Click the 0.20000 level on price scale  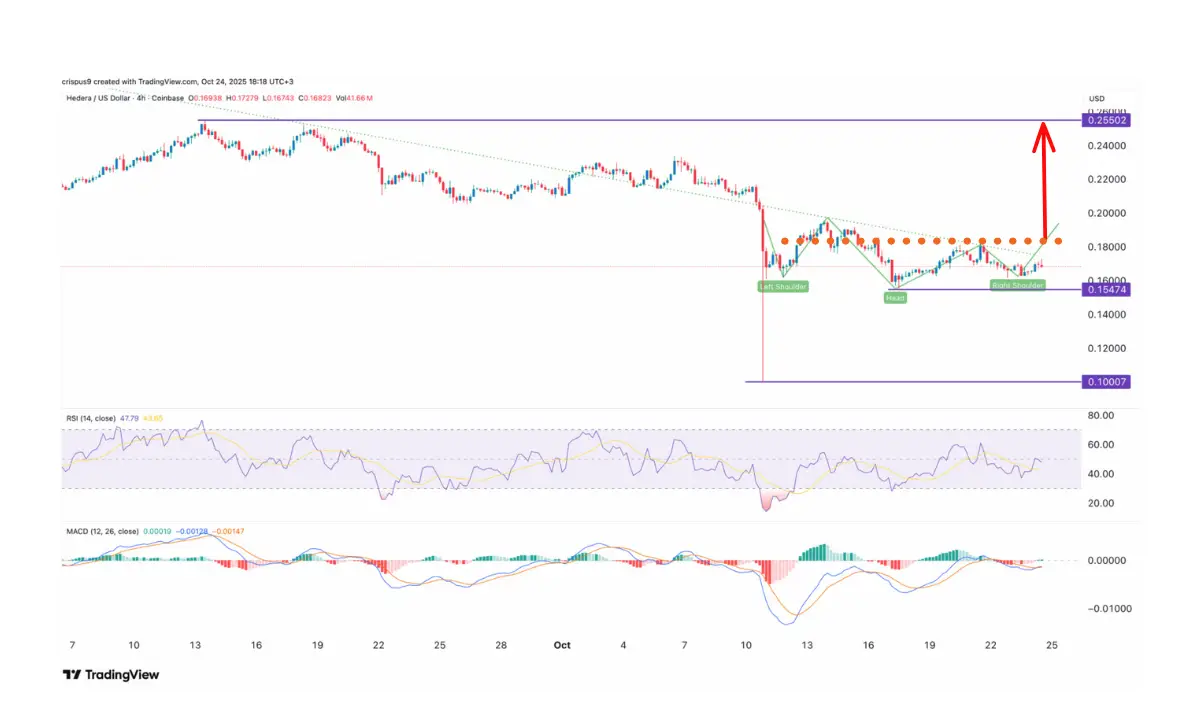click(1104, 214)
